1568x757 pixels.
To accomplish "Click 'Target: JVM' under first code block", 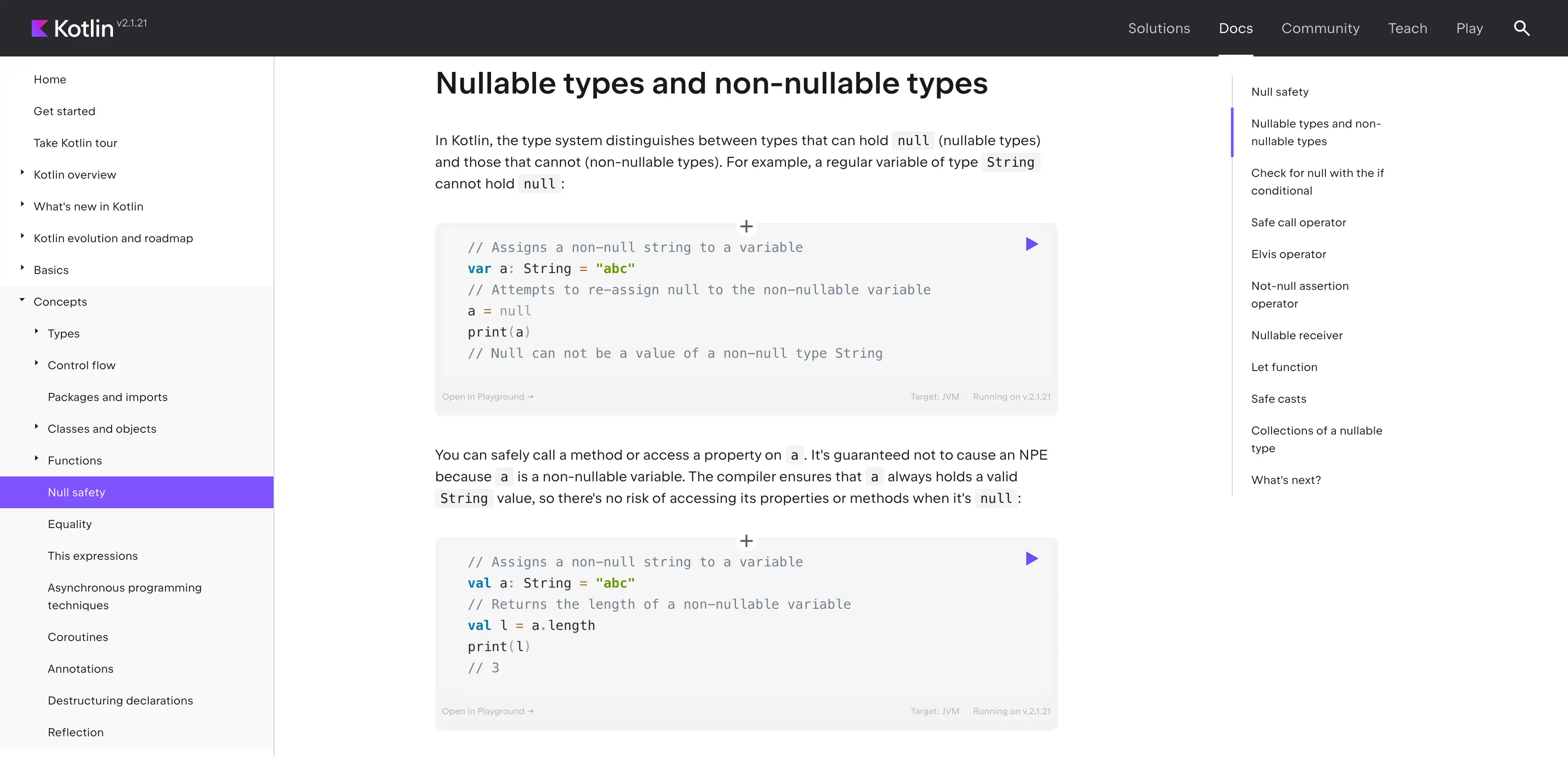I will [x=934, y=397].
